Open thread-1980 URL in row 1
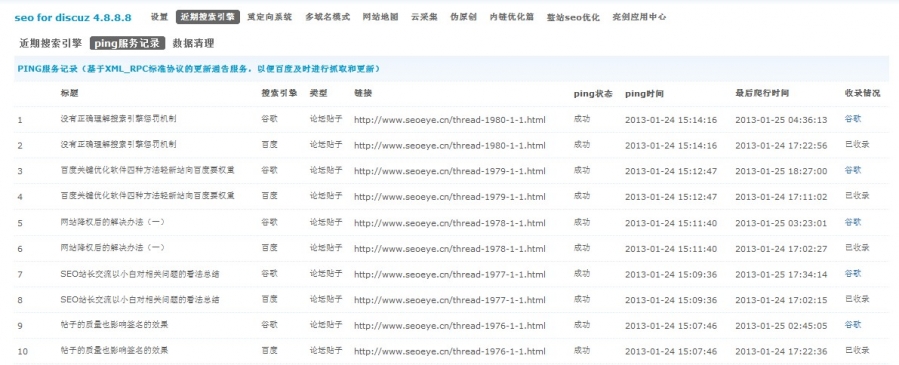Viewport: 899px width, 365px height. [450, 120]
